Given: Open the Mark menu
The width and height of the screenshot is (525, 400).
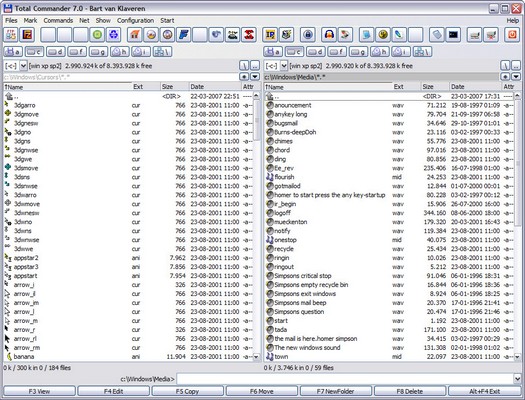Looking at the screenshot, I should coord(30,20).
